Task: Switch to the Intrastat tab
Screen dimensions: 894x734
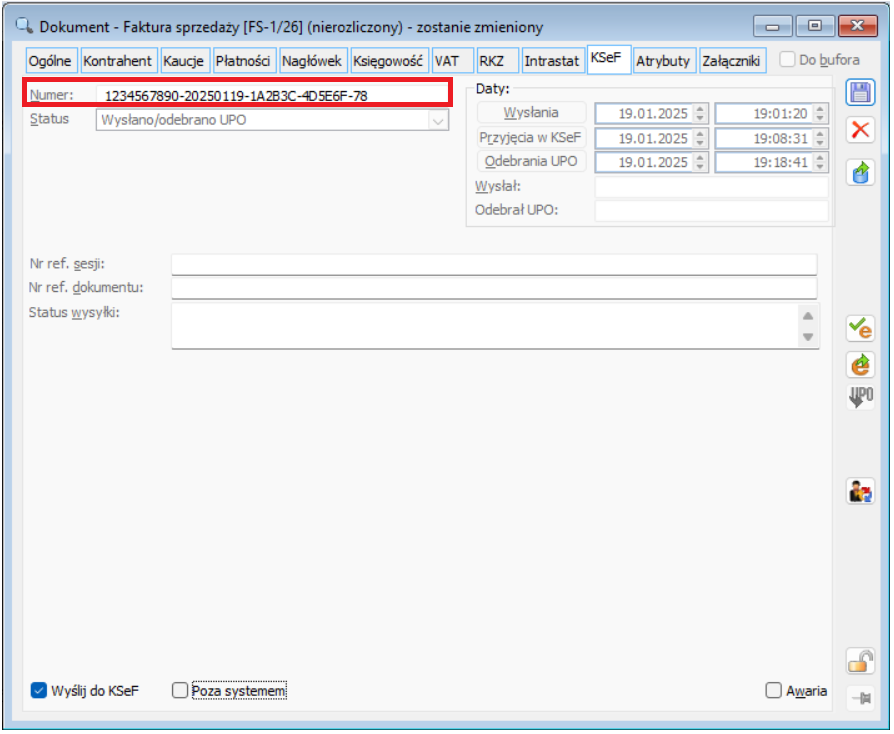Action: pyautogui.click(x=552, y=61)
